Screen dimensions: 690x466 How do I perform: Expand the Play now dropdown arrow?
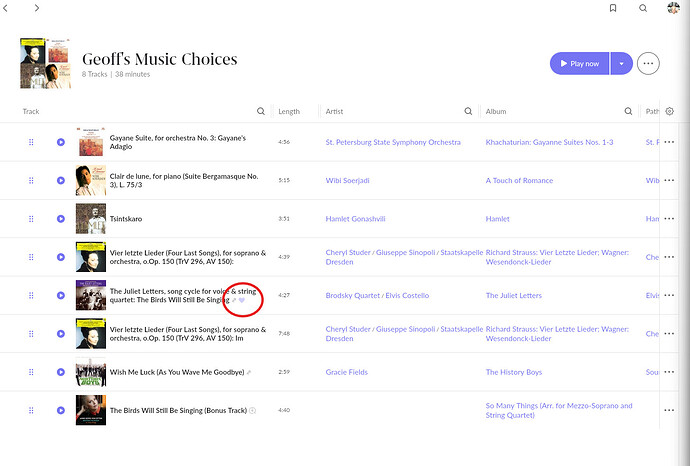pos(621,63)
